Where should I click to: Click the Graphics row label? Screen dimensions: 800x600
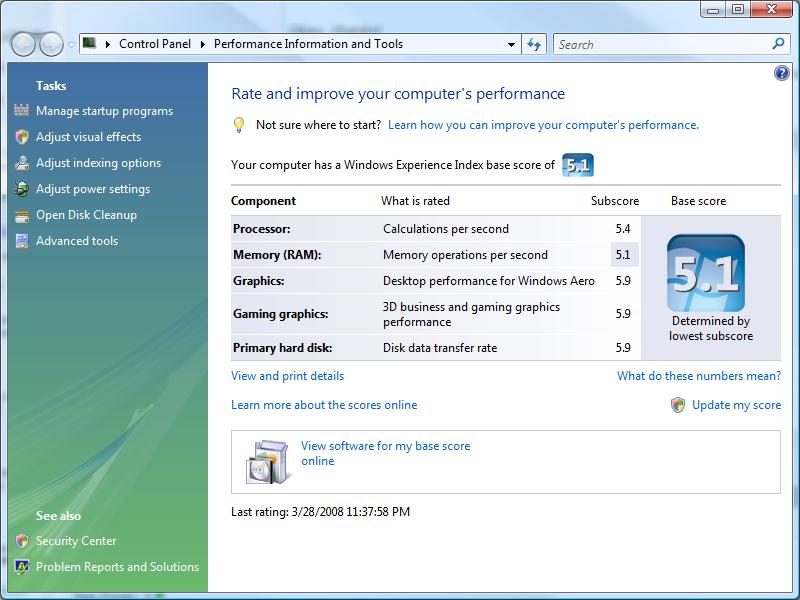tap(259, 281)
